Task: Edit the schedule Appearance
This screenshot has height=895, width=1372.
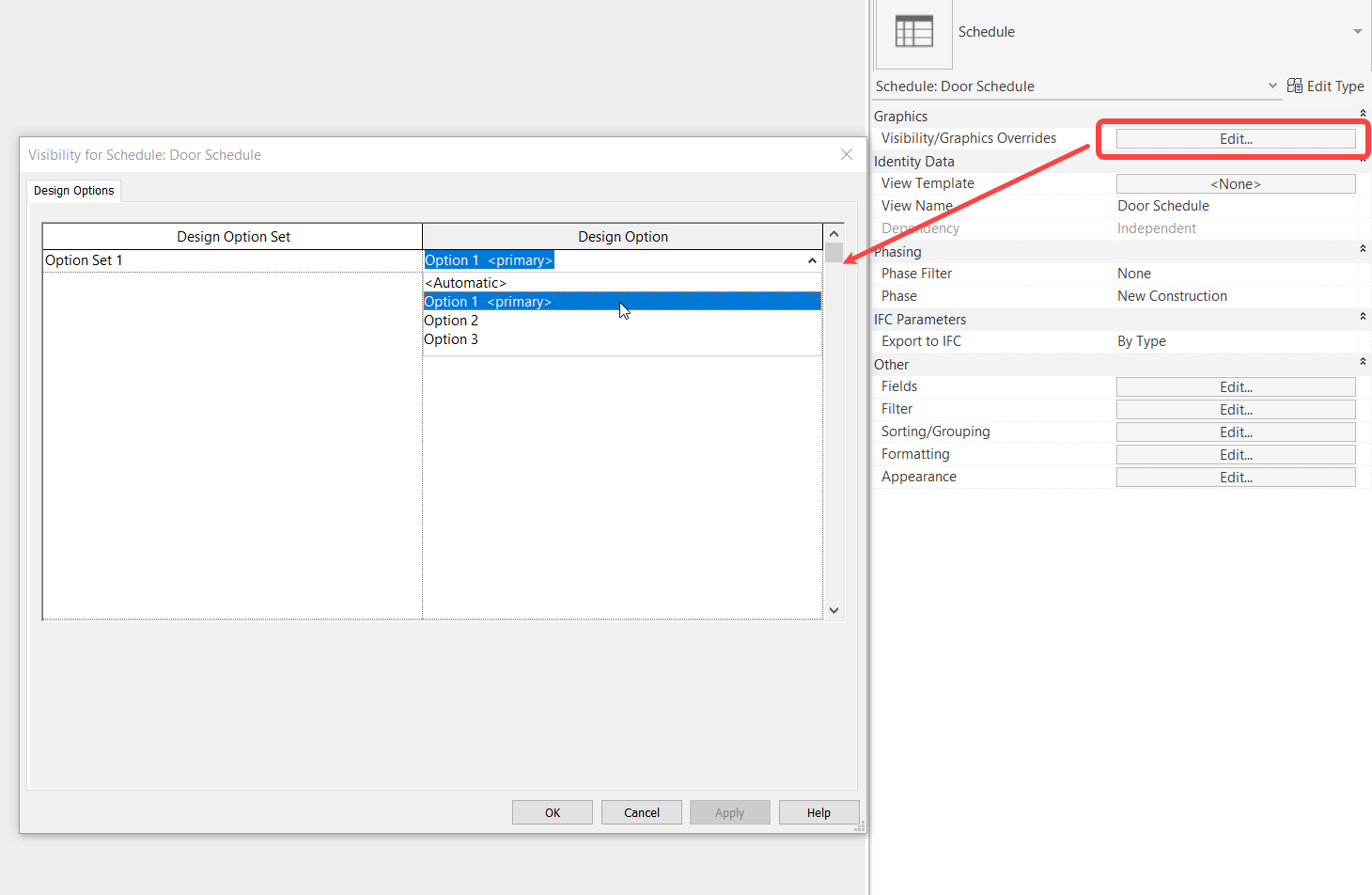Action: tap(1235, 477)
